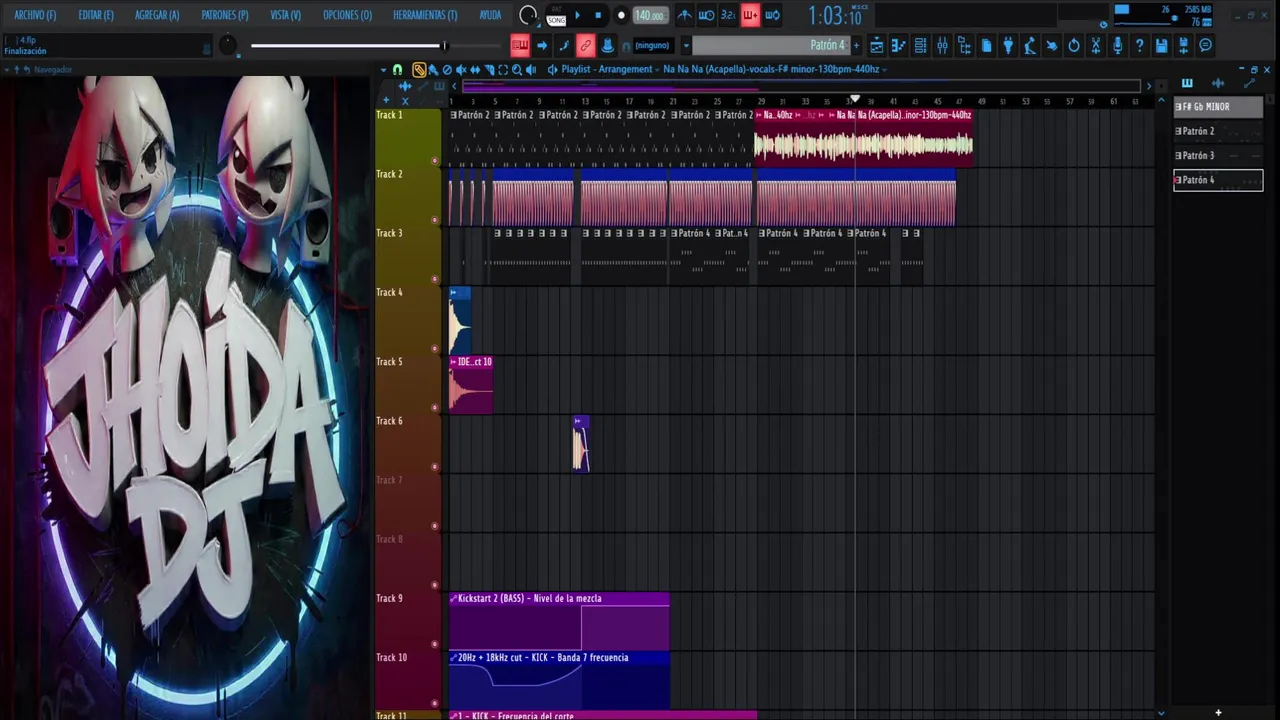Viewport: 1280px width, 720px height.
Task: Click the record button
Action: [621, 15]
